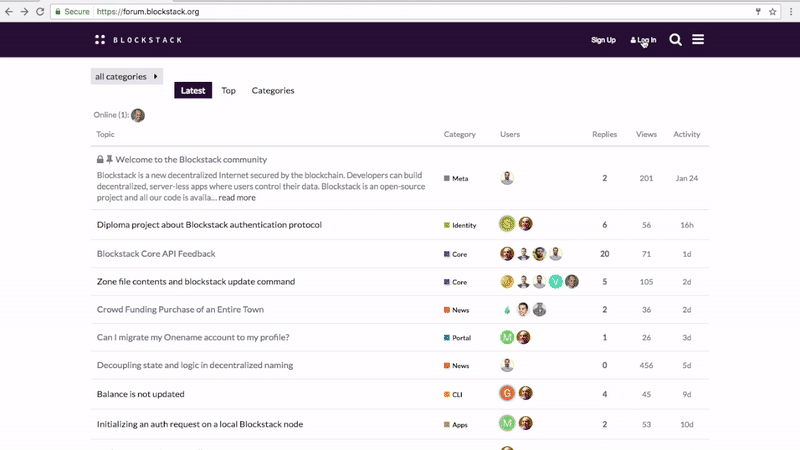The height and width of the screenshot is (450, 800).
Task: Select the Latest tab
Action: [193, 90]
